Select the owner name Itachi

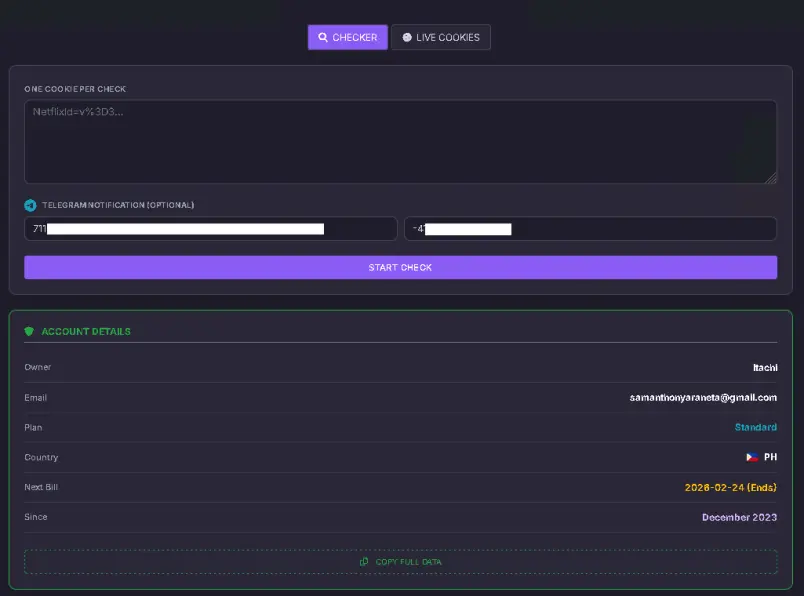(x=765, y=368)
